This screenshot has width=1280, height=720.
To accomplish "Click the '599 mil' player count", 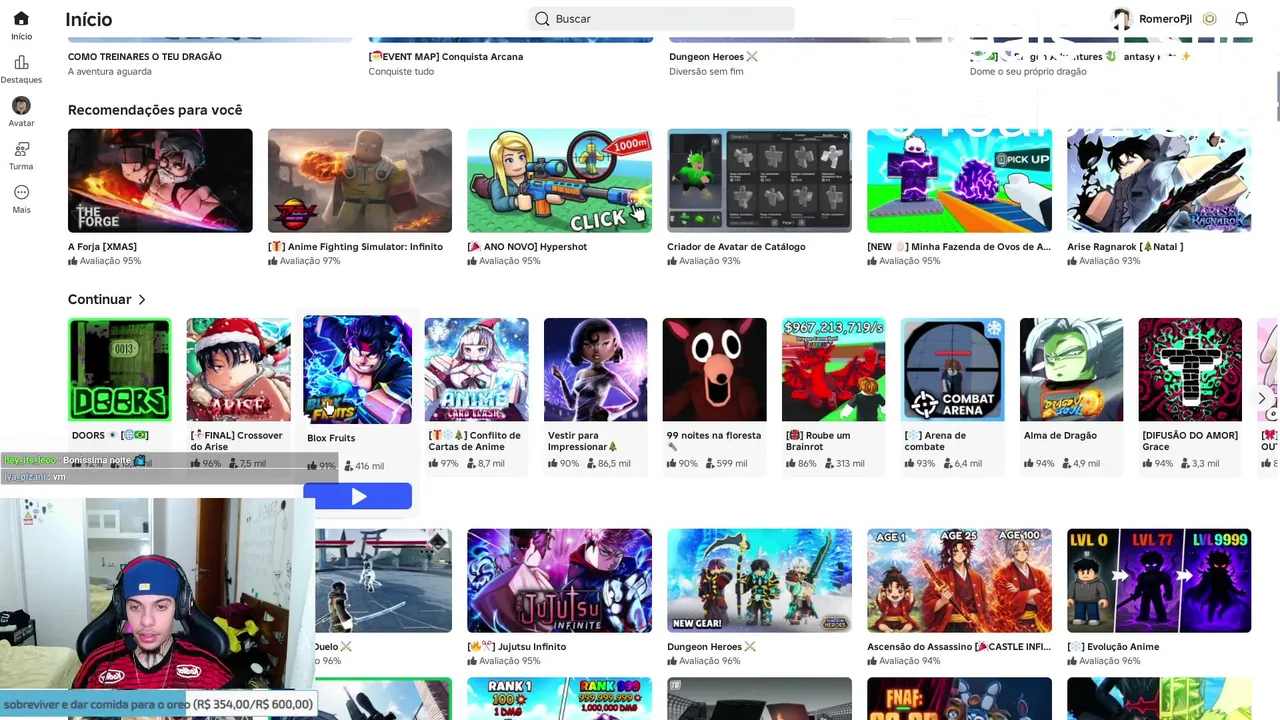I will click(x=726, y=464).
